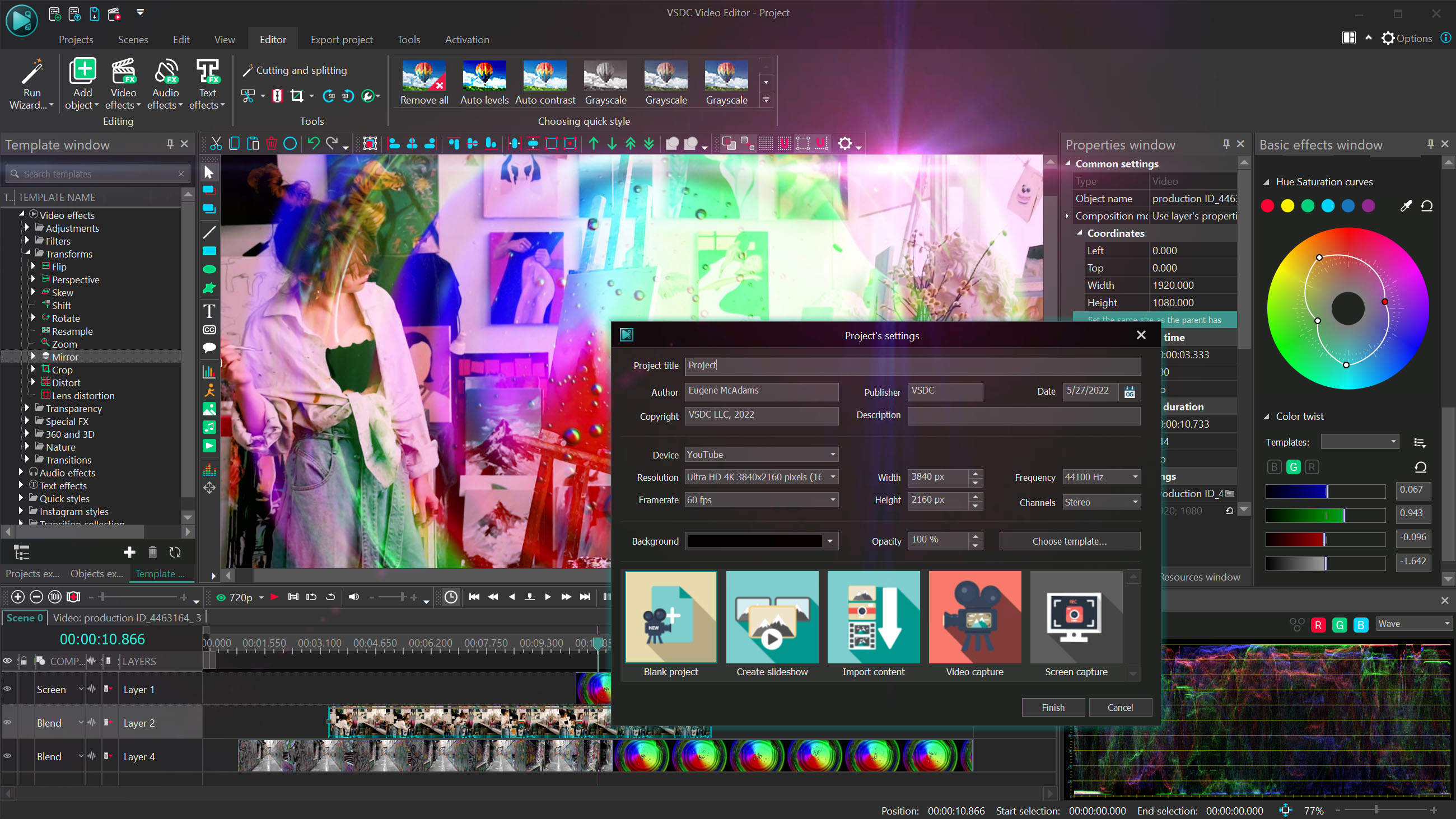Screen dimensions: 1456x819
Task: Open the date calendar picker icon
Action: pos(1130,392)
